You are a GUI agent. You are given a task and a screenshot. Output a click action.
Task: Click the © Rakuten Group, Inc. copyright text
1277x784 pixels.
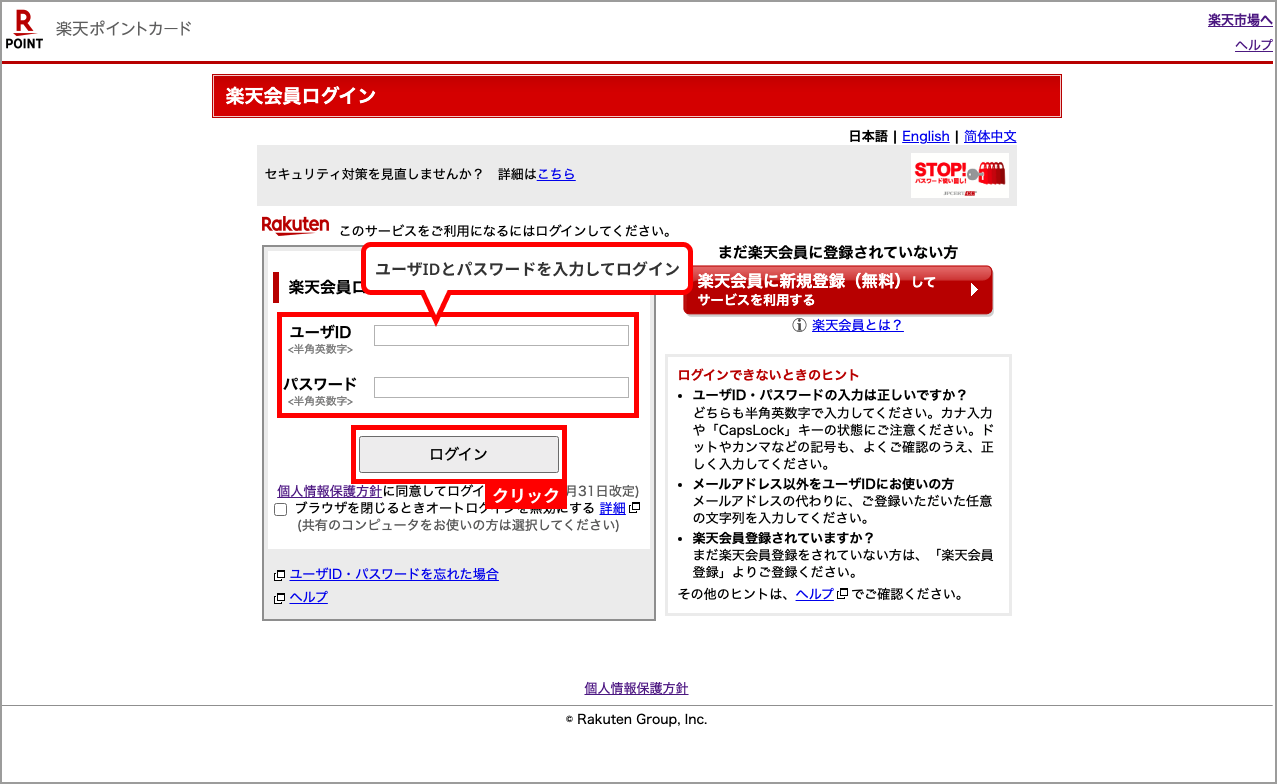(x=636, y=719)
